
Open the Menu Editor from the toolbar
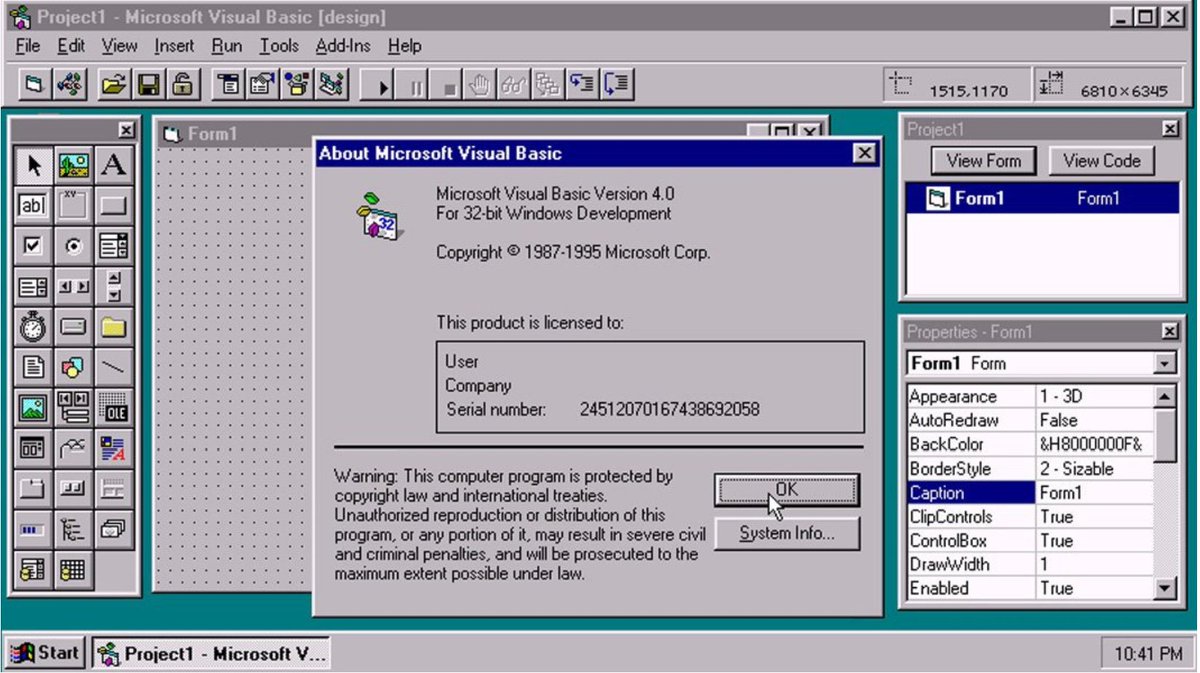229,85
